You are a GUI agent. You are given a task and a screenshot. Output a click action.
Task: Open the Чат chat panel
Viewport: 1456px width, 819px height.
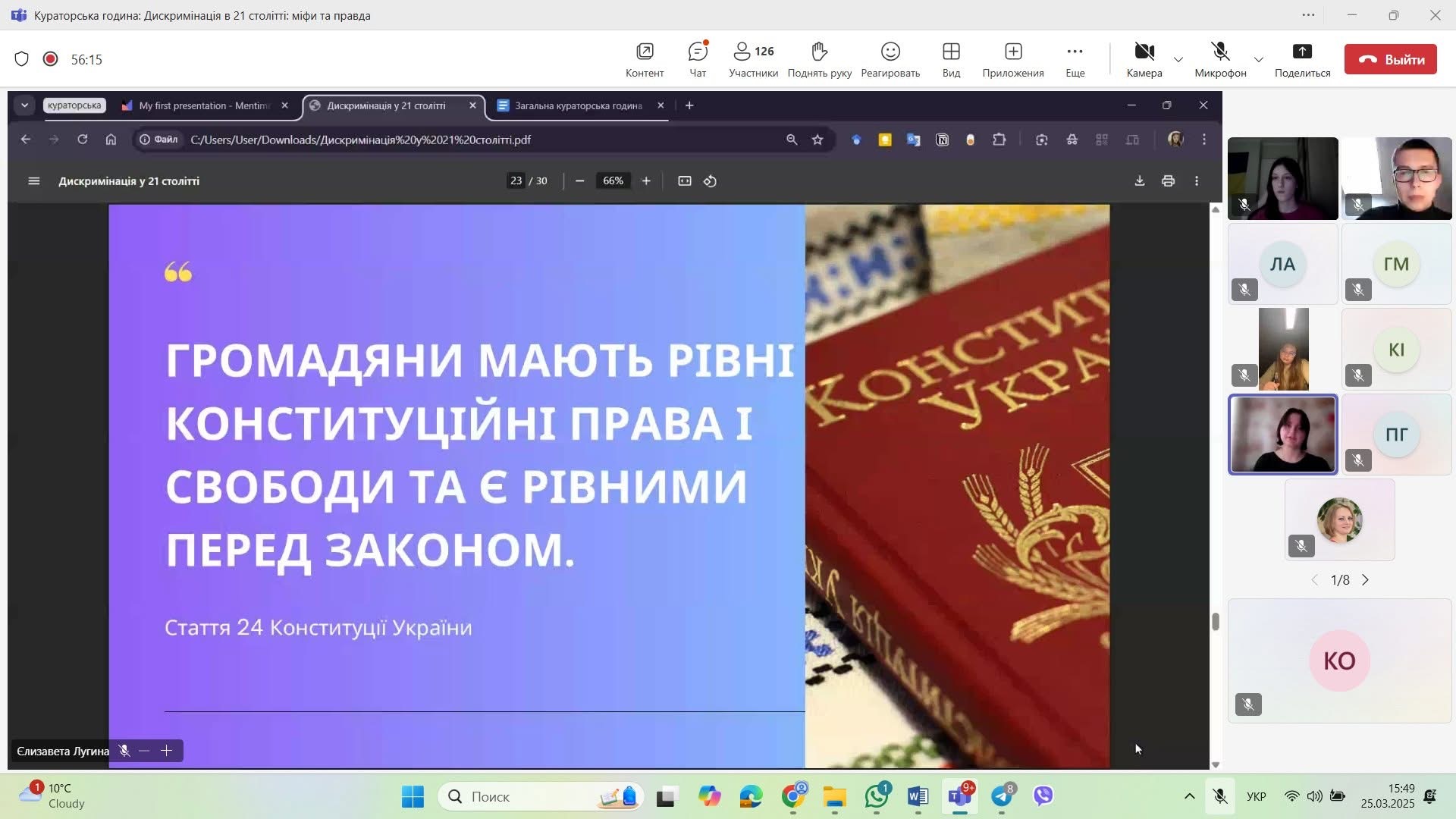tap(697, 59)
